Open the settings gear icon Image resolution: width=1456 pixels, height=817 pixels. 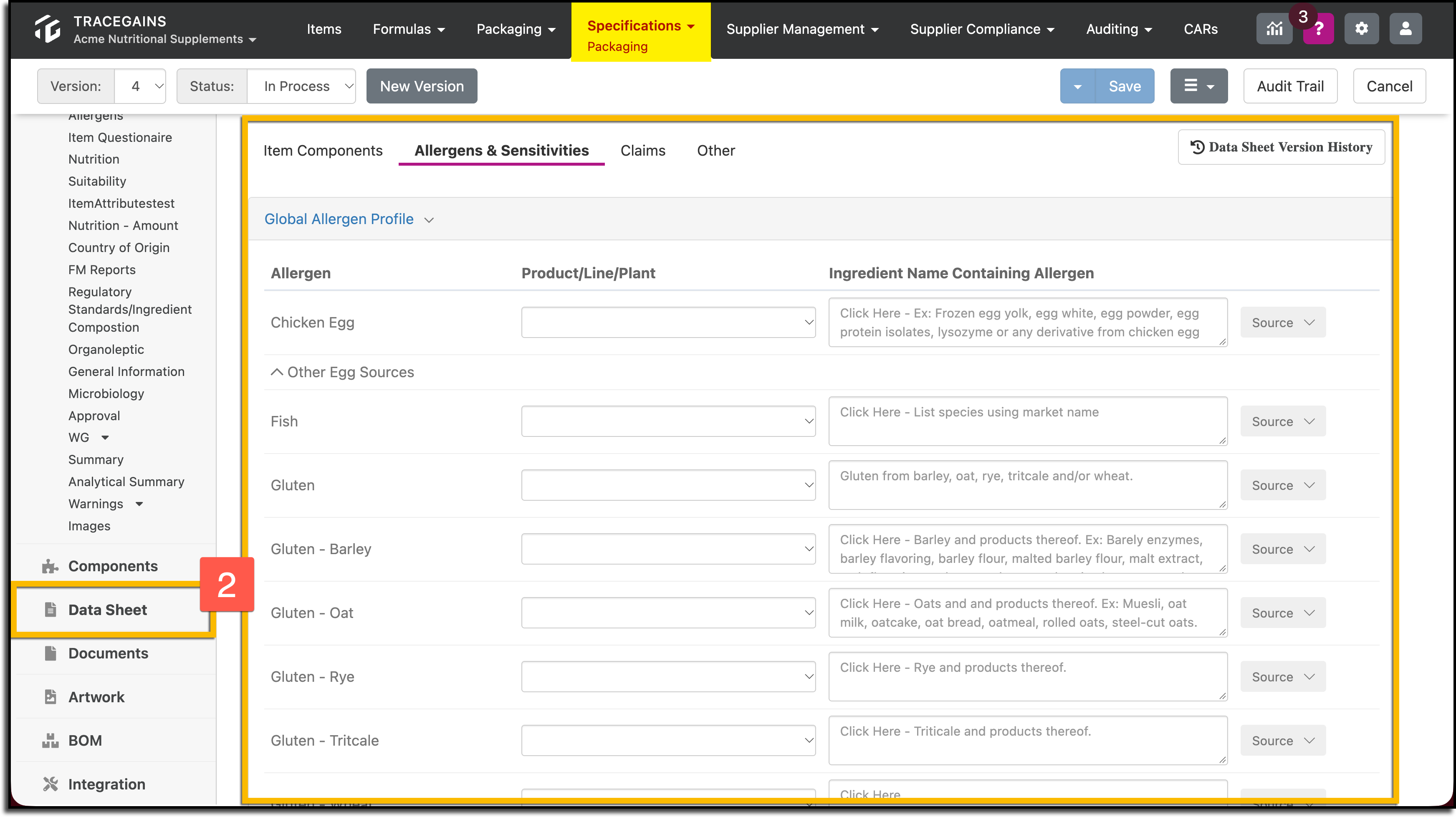tap(1362, 29)
